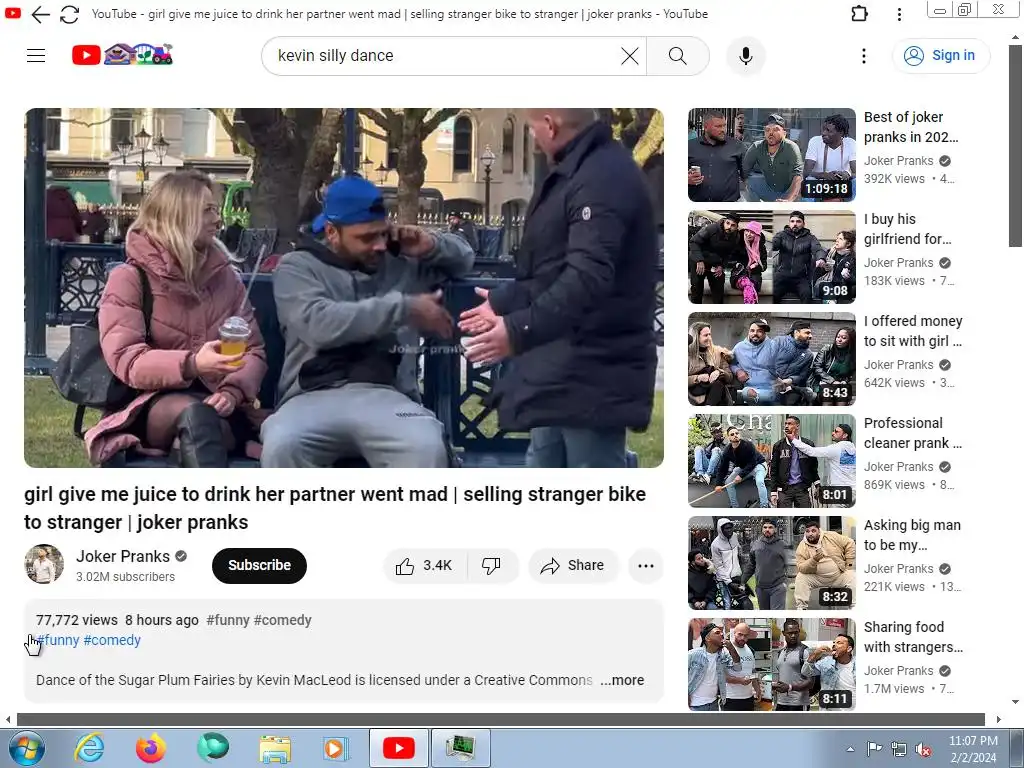The image size is (1024, 768).
Task: Open the Windows Start menu
Action: click(x=27, y=748)
